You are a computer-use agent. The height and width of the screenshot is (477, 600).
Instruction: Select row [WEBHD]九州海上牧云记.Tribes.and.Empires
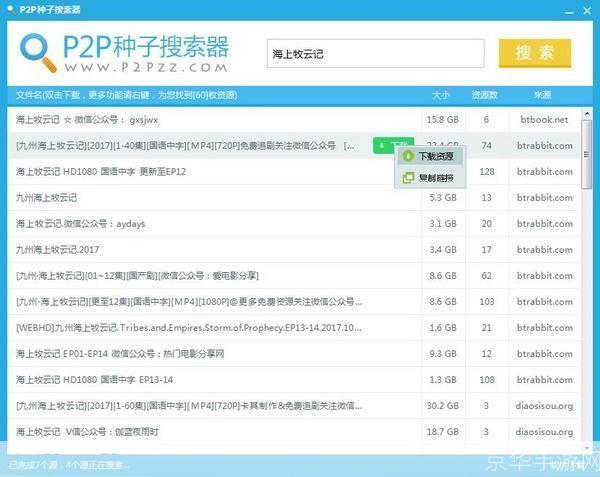pos(294,328)
